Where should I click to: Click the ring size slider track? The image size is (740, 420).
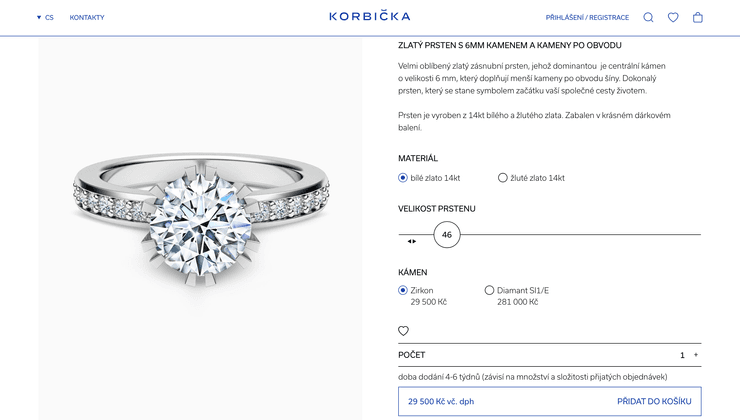[x=580, y=235]
